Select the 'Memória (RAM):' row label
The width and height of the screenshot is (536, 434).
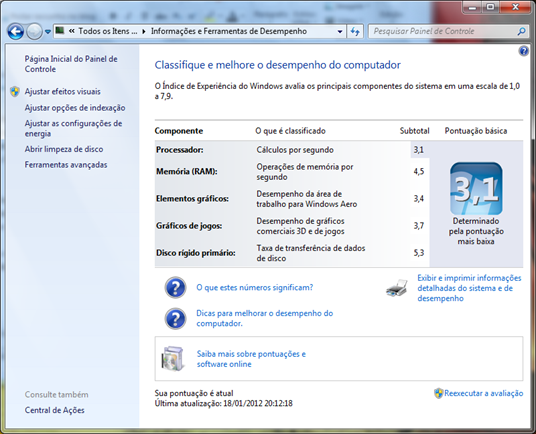pos(187,171)
